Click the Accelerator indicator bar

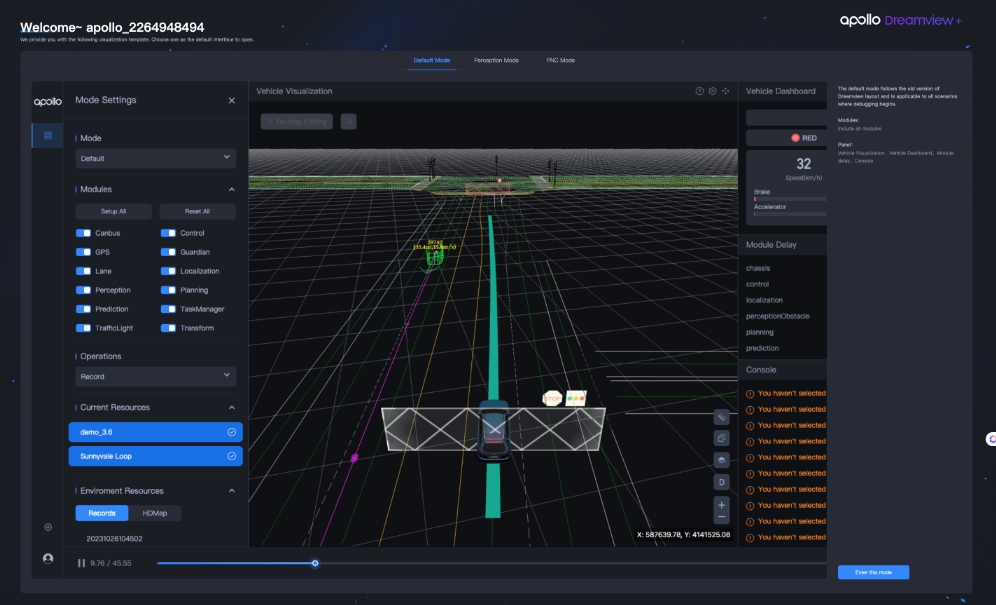pos(790,214)
